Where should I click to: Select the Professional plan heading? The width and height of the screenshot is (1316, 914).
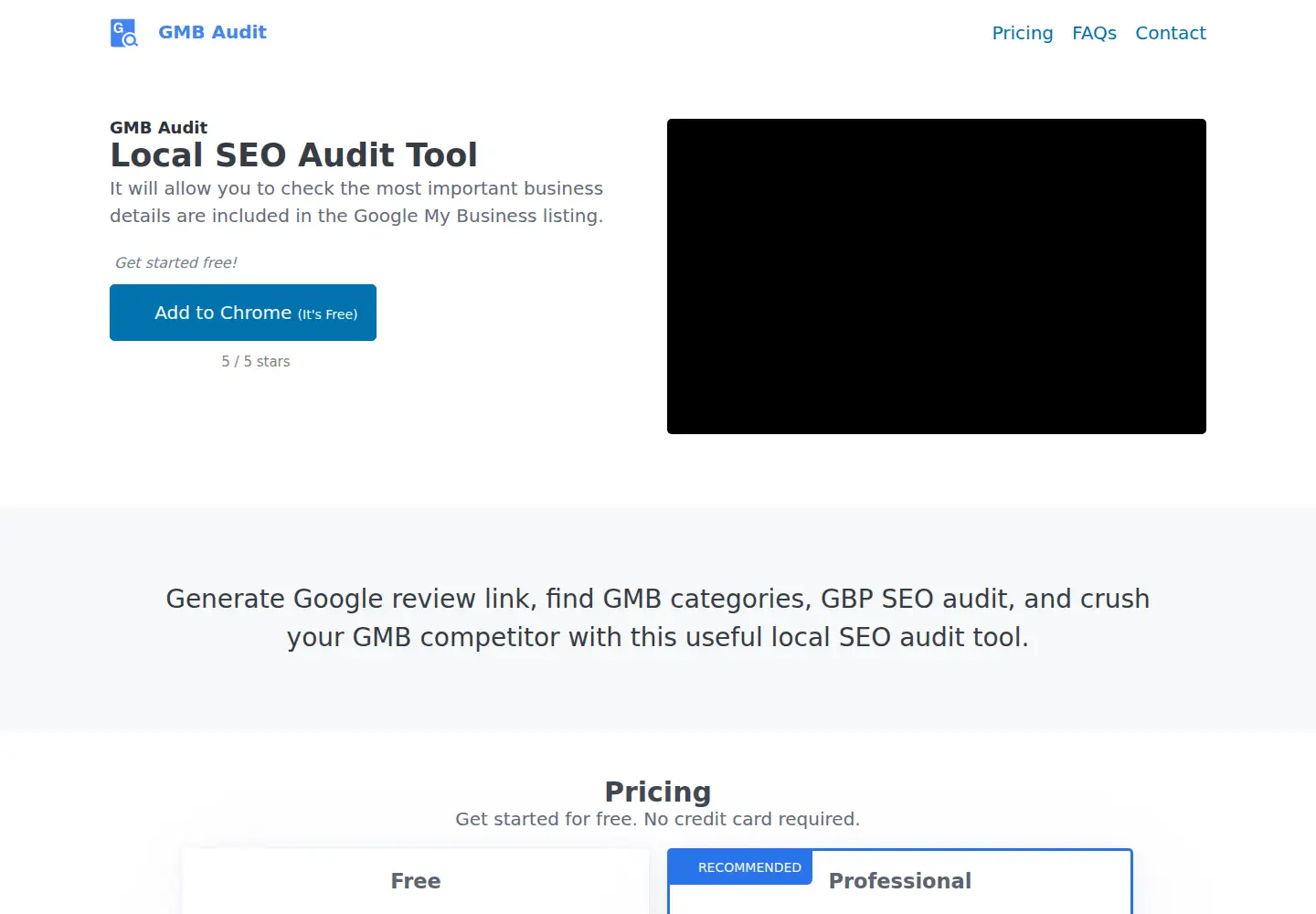tap(900, 881)
